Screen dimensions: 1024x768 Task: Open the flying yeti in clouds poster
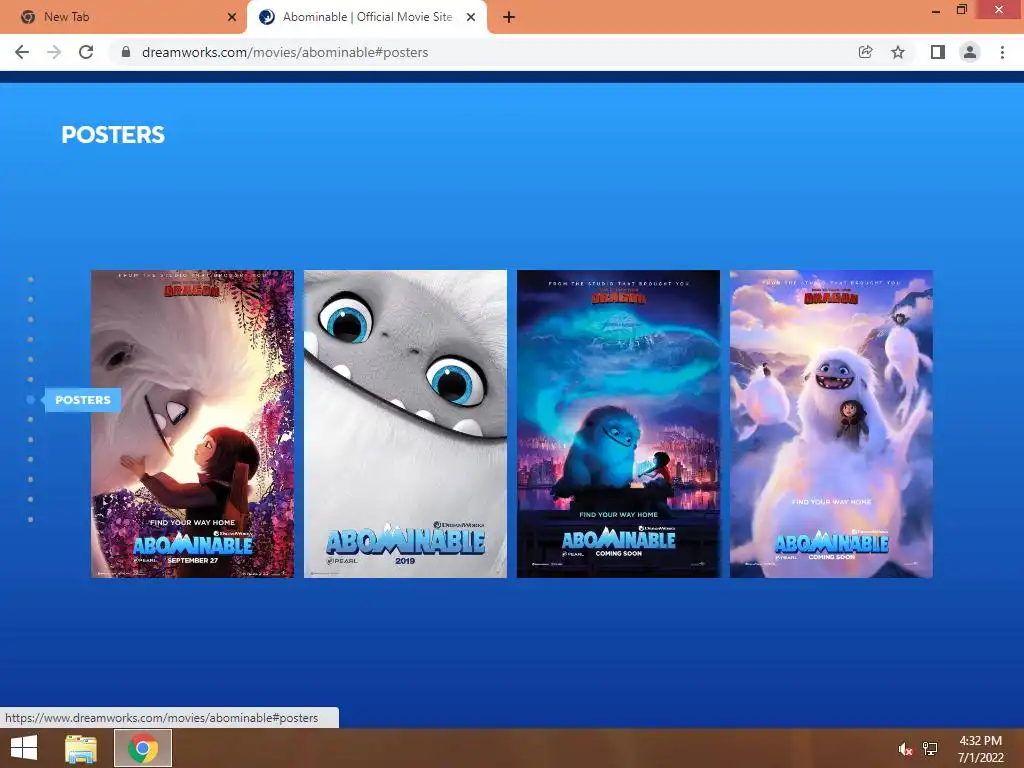pyautogui.click(x=831, y=424)
